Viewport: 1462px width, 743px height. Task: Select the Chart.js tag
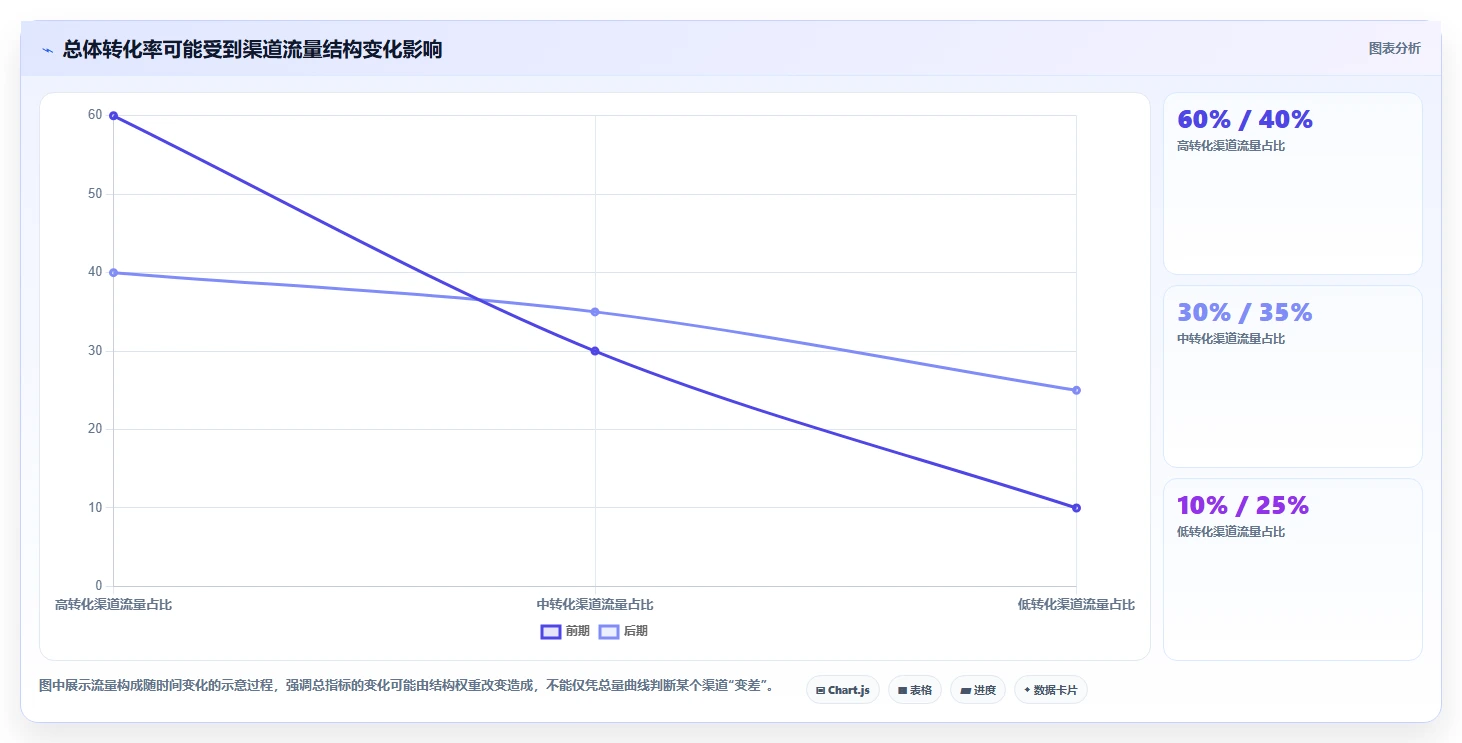tap(843, 690)
